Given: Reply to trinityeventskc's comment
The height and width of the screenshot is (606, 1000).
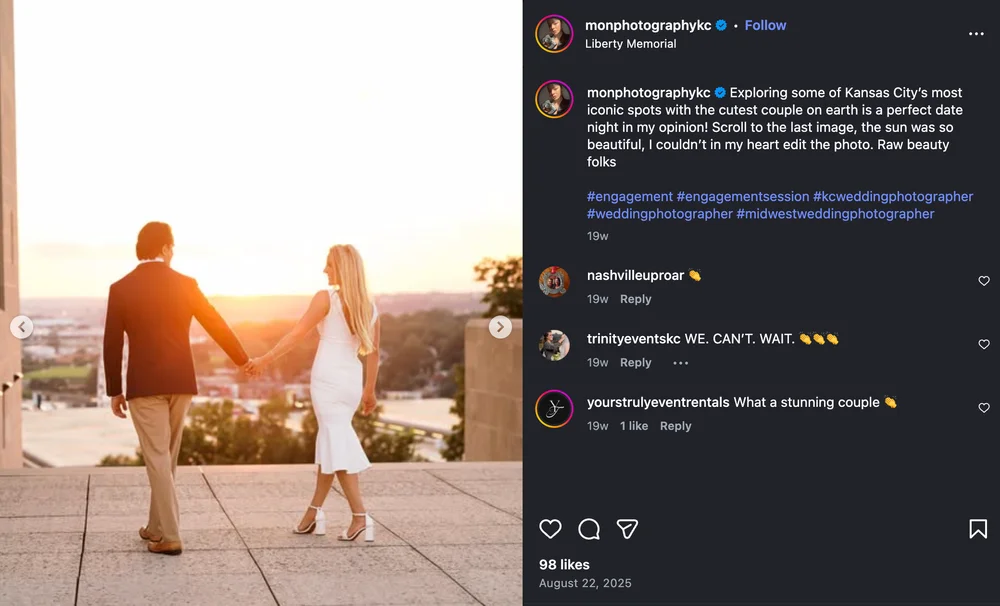Looking at the screenshot, I should click(x=635, y=362).
